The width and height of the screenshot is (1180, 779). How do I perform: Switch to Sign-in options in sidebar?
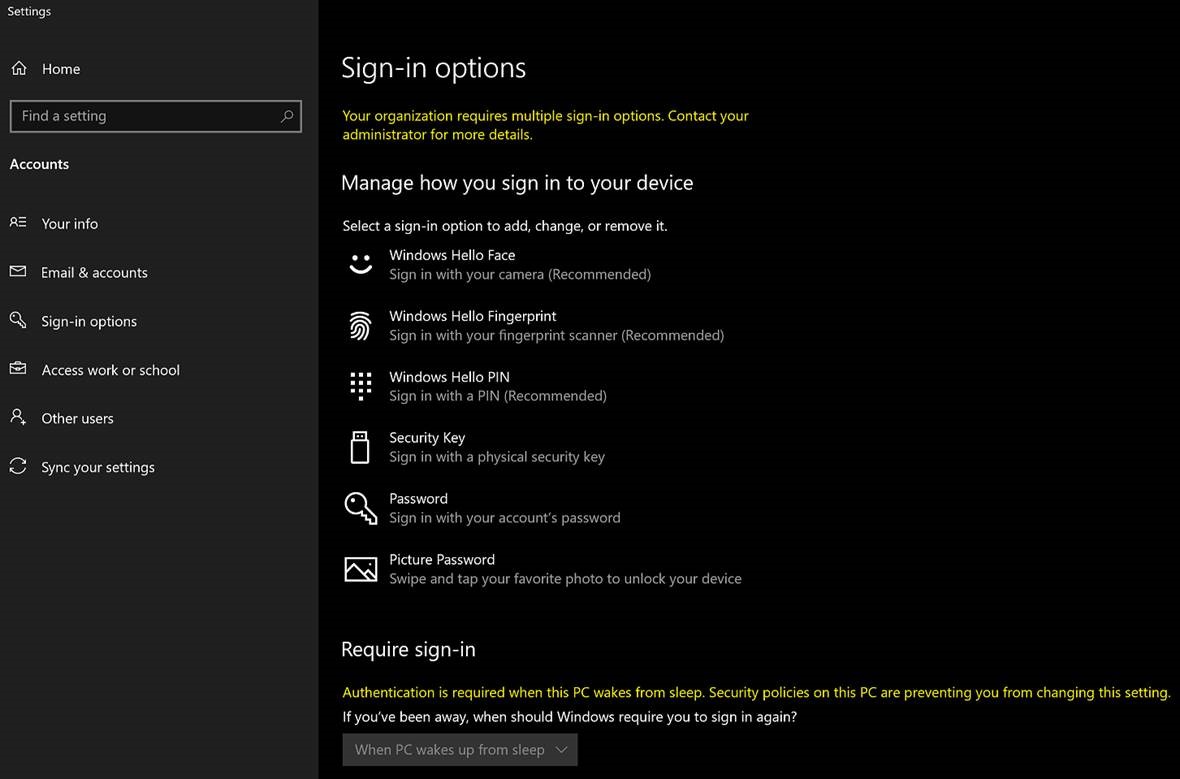point(90,321)
